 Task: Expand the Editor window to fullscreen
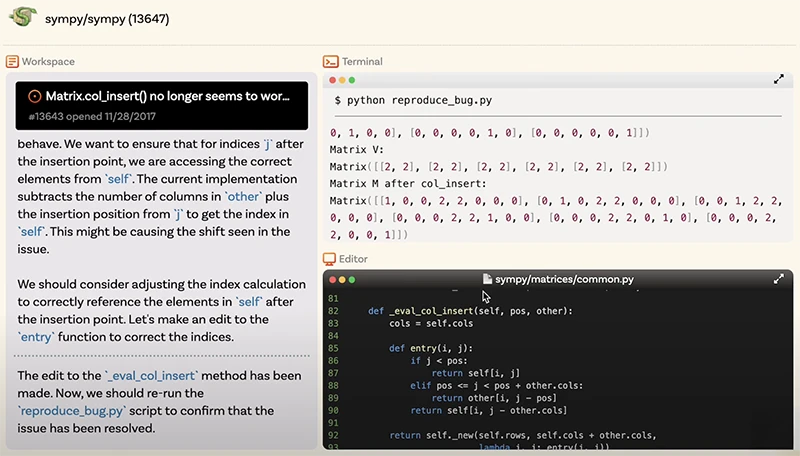(779, 279)
